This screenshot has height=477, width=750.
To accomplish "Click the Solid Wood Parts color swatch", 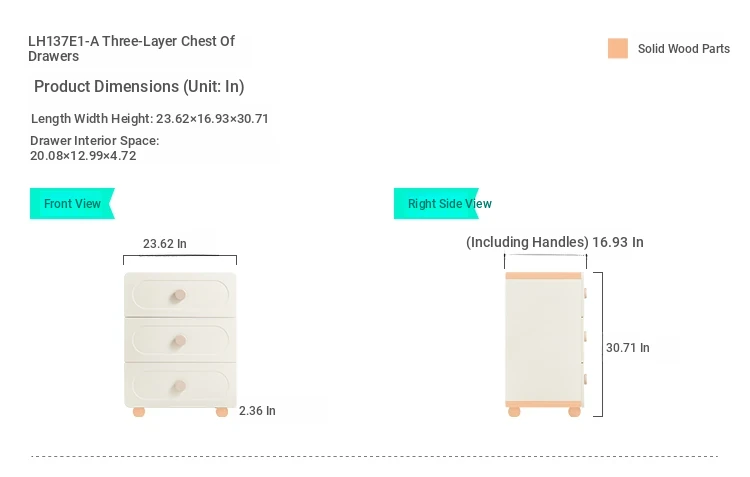I will tap(618, 48).
